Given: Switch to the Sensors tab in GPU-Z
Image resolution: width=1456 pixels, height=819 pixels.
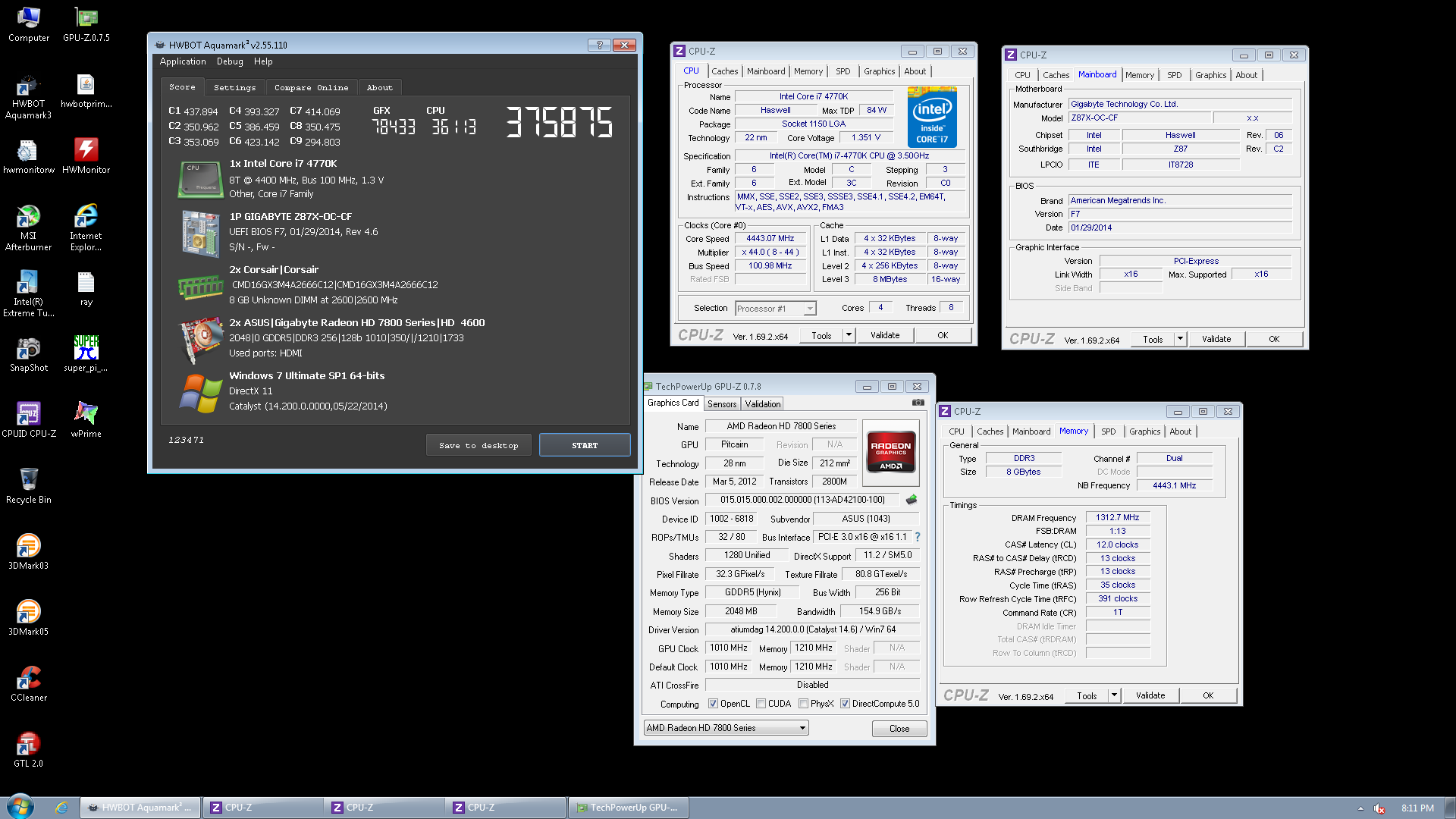Looking at the screenshot, I should (721, 404).
